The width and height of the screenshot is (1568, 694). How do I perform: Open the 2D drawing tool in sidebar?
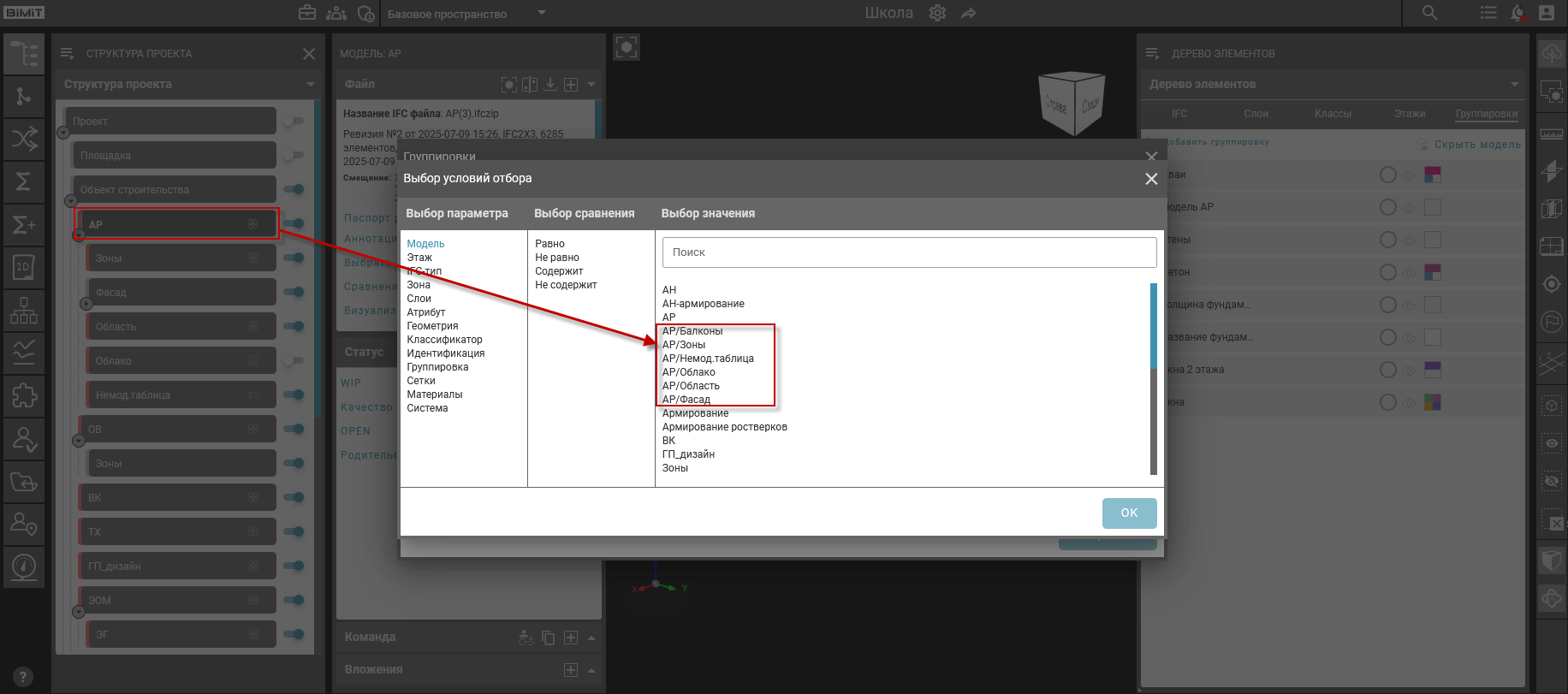(x=23, y=267)
